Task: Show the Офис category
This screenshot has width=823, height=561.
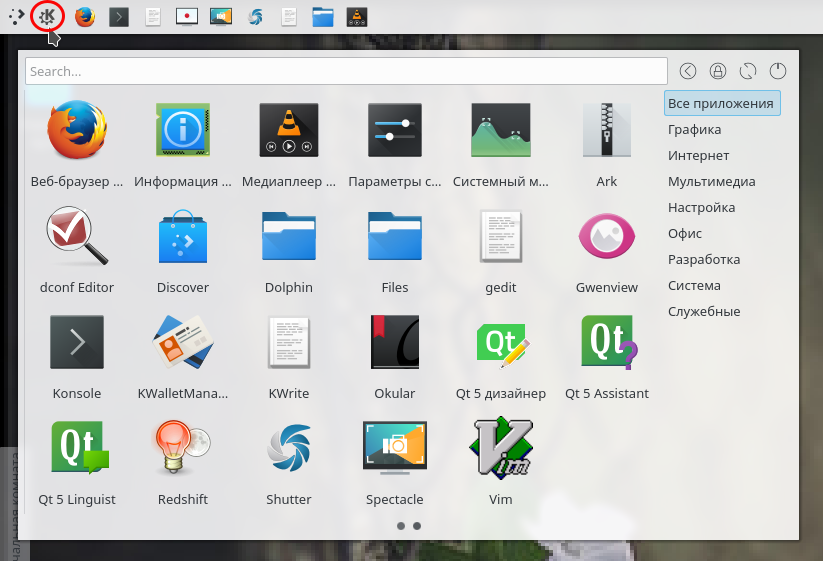Action: (x=685, y=234)
